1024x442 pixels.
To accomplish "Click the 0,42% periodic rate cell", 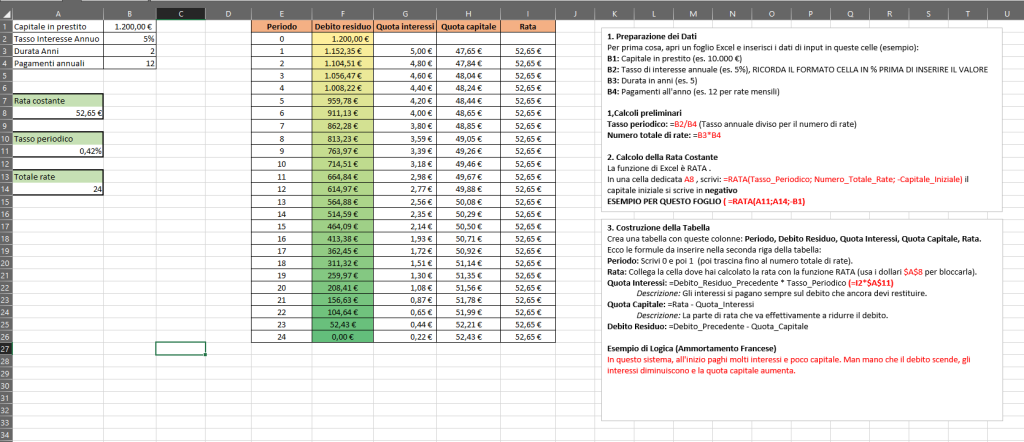I will click(x=130, y=150).
